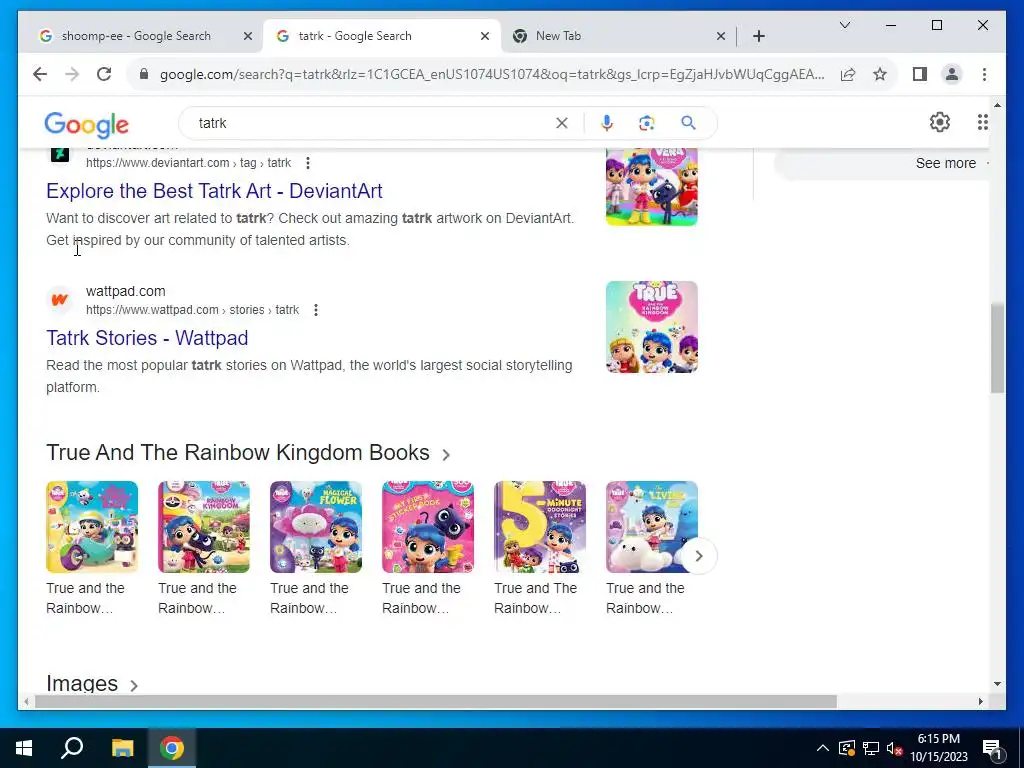Click the Wattpad site favicon
This screenshot has height=768, width=1024.
pos(59,300)
